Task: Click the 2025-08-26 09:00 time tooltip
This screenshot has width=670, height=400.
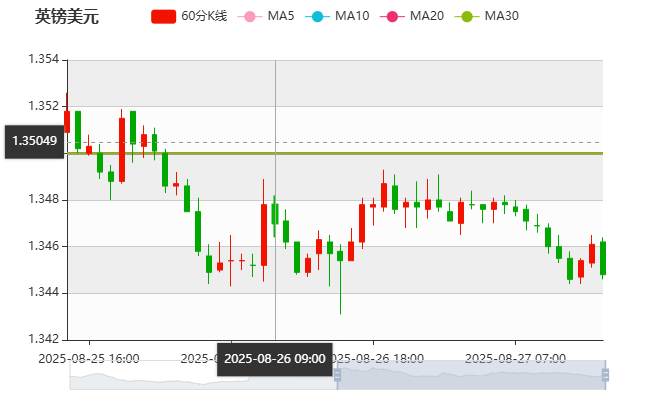Action: tap(275, 359)
